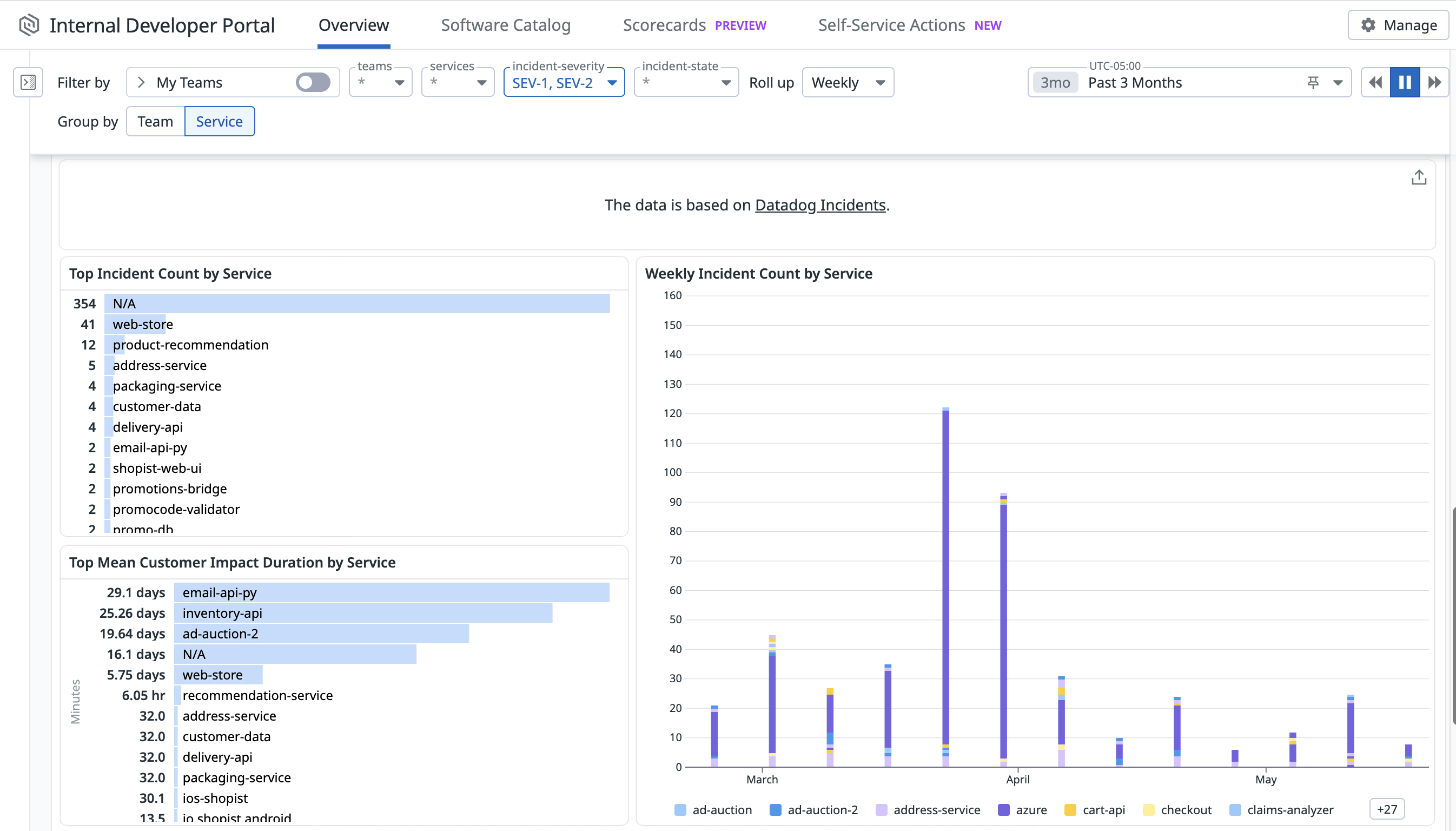Show the +27 more legend items
Image resolution: width=1456 pixels, height=831 pixels.
(x=1386, y=809)
